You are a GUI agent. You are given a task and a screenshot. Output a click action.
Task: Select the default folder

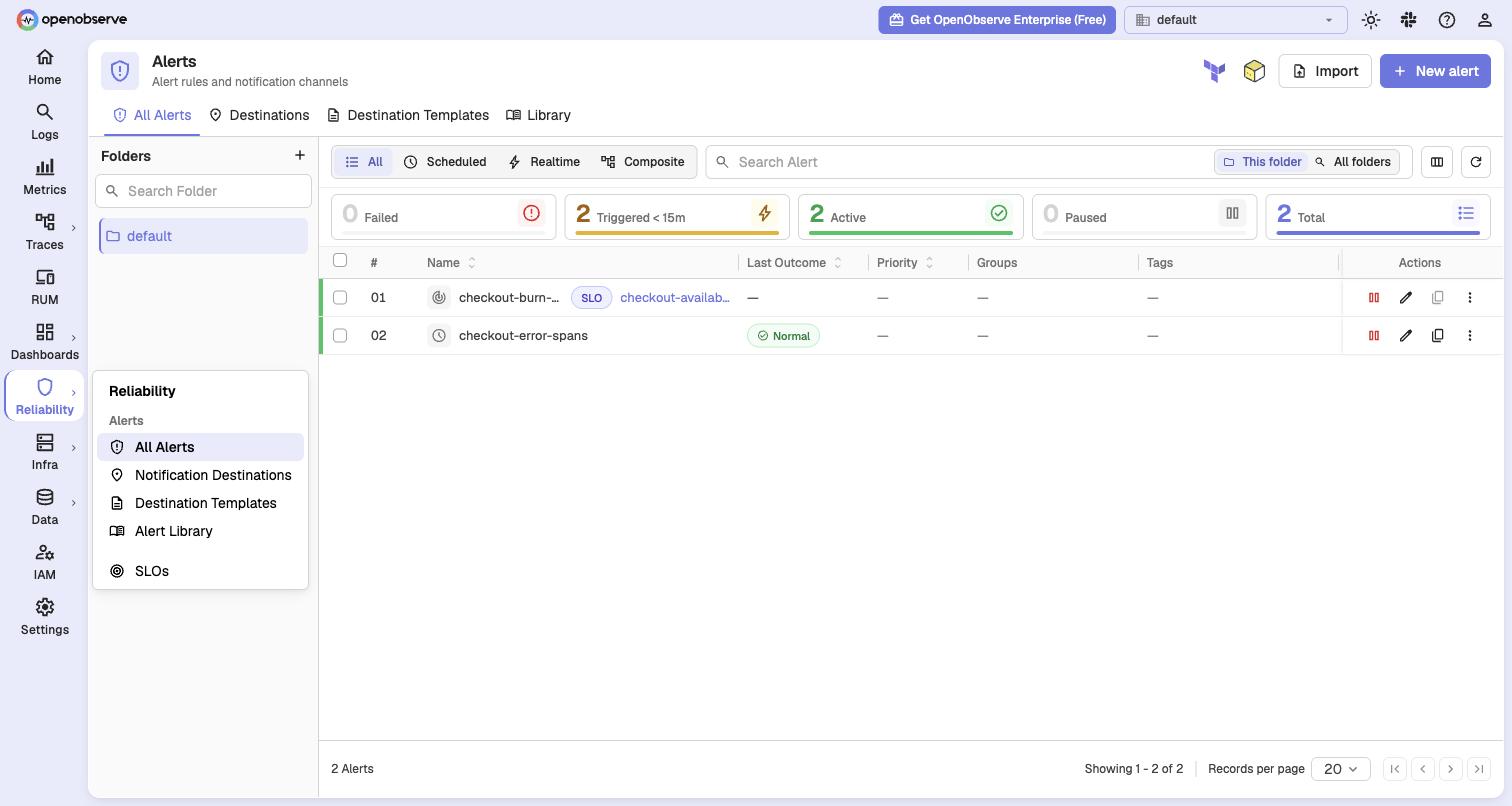coord(203,236)
